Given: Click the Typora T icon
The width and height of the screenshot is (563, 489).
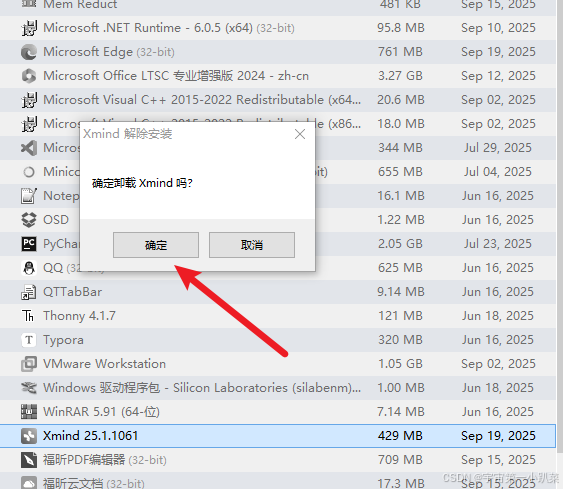Looking at the screenshot, I should coord(29,340).
